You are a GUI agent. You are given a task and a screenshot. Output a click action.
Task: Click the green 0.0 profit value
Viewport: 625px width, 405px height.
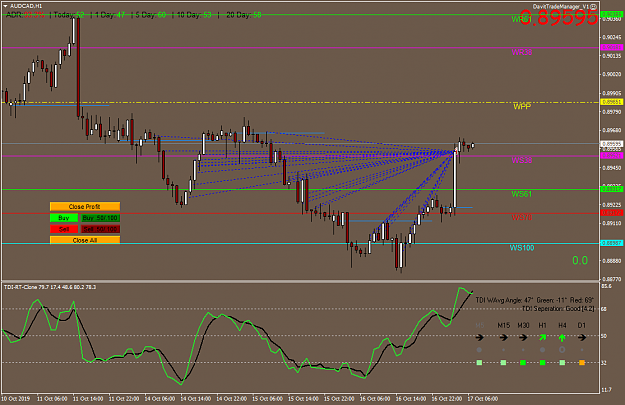580,260
